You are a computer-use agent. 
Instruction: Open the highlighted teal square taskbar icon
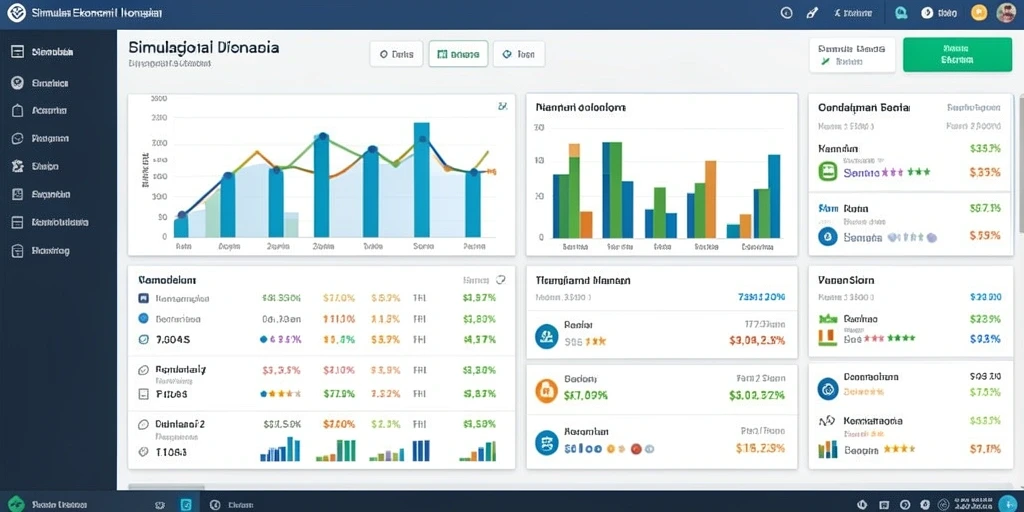point(186,504)
